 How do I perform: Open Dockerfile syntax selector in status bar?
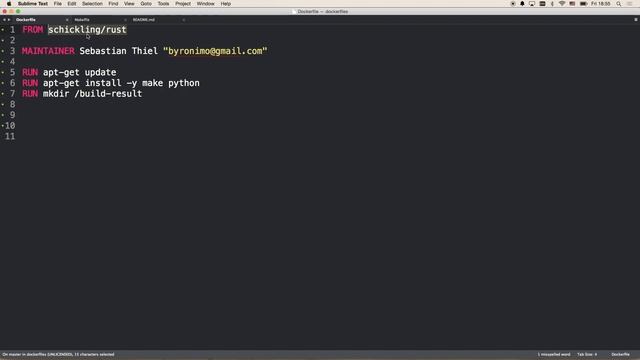pos(620,354)
